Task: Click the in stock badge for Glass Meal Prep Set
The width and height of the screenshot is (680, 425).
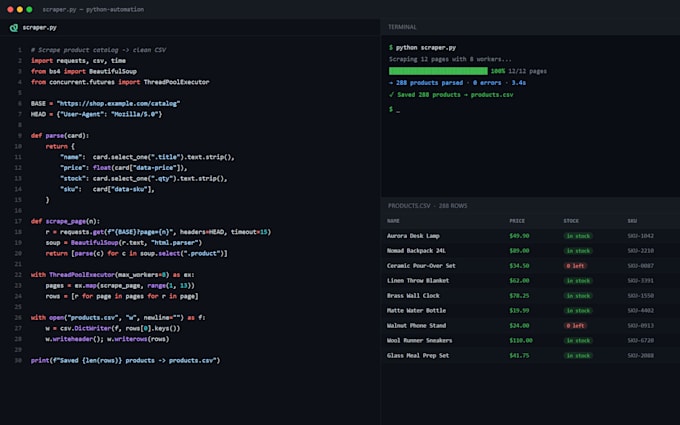Action: (578, 356)
